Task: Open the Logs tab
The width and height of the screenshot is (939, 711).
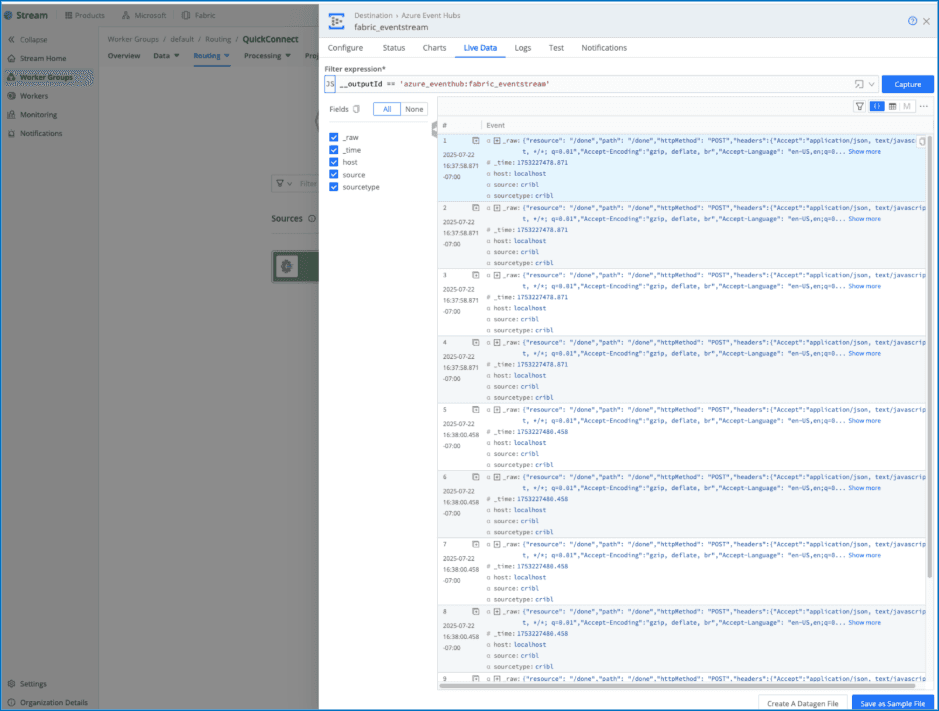Action: (522, 48)
